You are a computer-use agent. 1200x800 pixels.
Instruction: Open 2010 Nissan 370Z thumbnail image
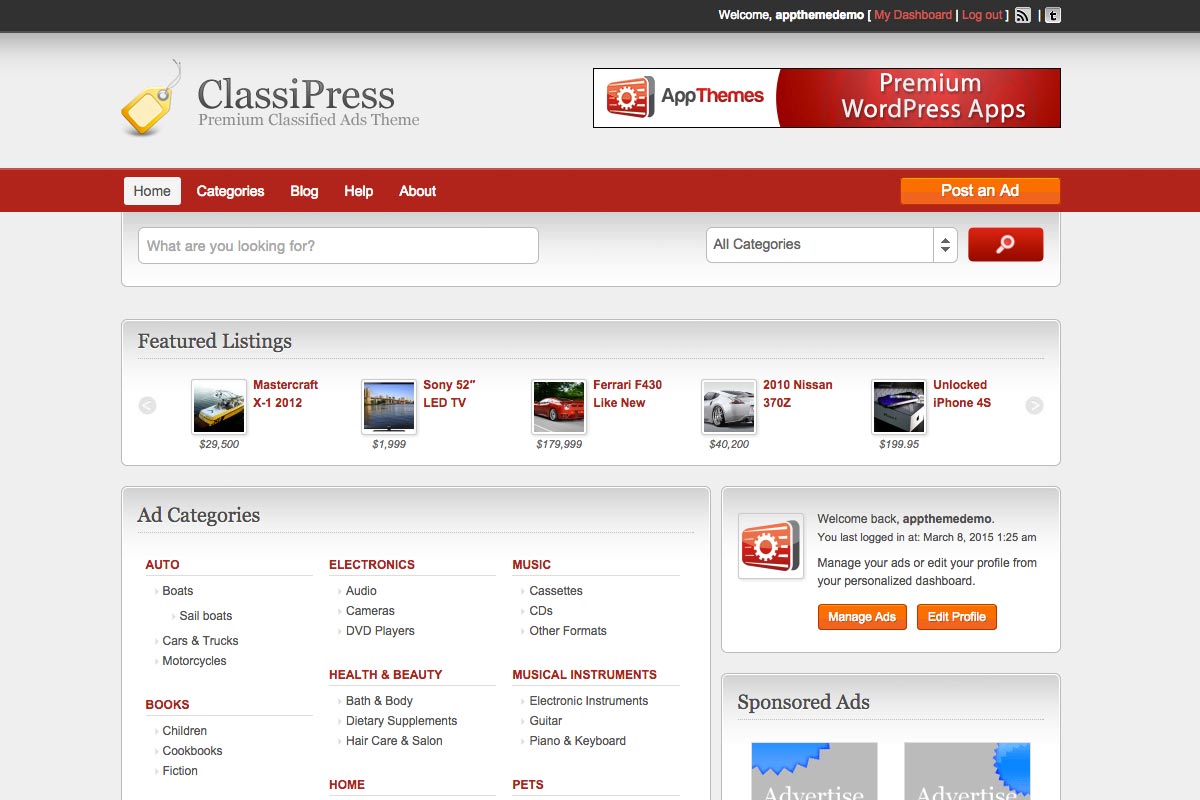coord(729,406)
